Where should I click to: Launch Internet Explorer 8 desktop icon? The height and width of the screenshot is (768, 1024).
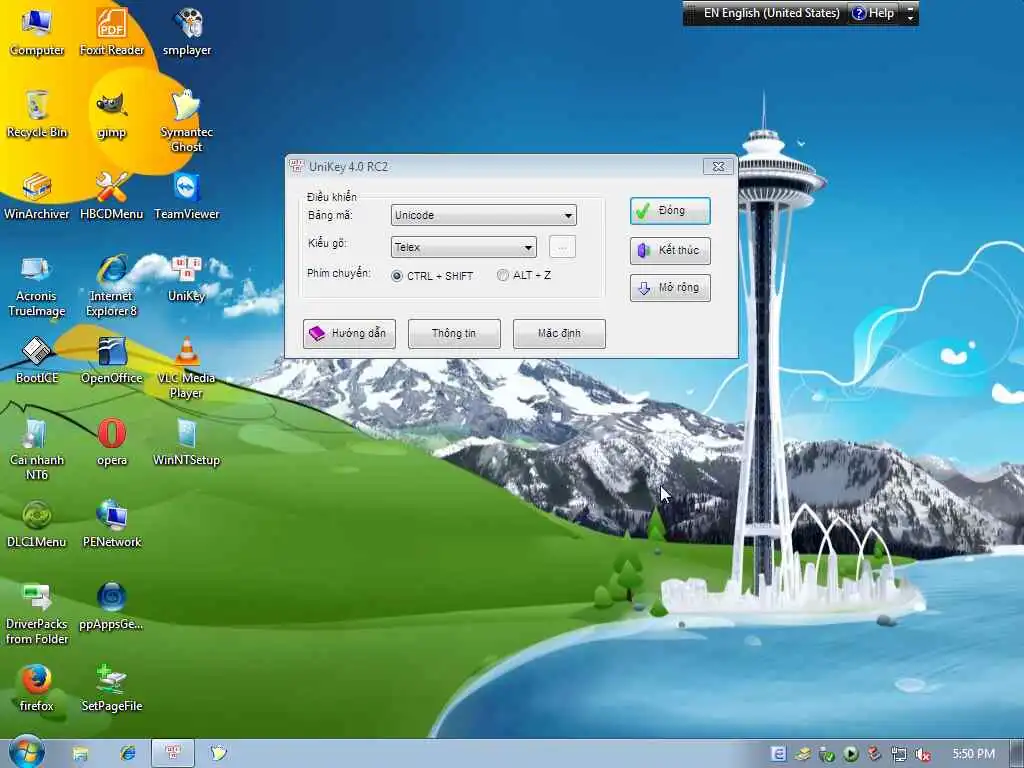pyautogui.click(x=112, y=286)
